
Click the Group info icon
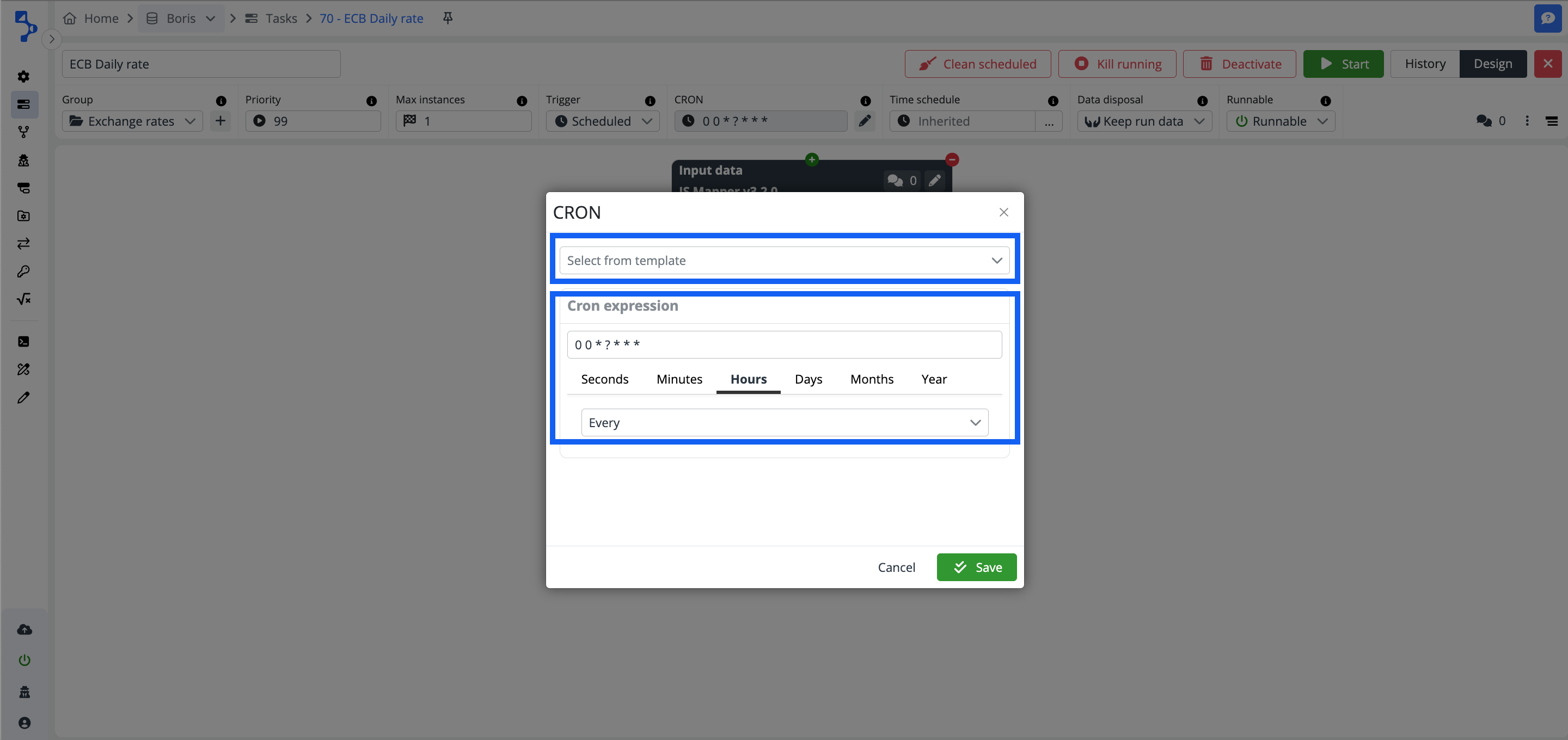pyautogui.click(x=221, y=101)
